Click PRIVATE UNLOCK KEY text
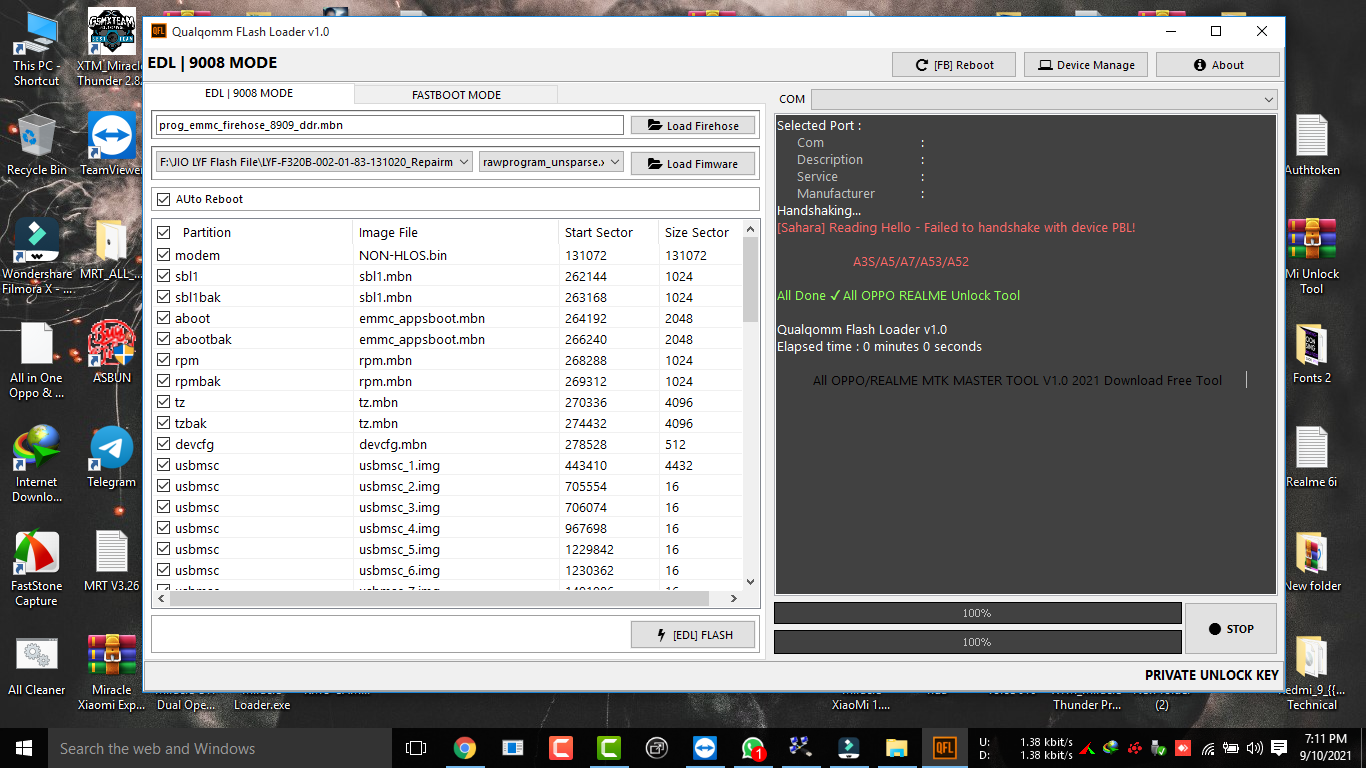The height and width of the screenshot is (768, 1366). click(1212, 675)
